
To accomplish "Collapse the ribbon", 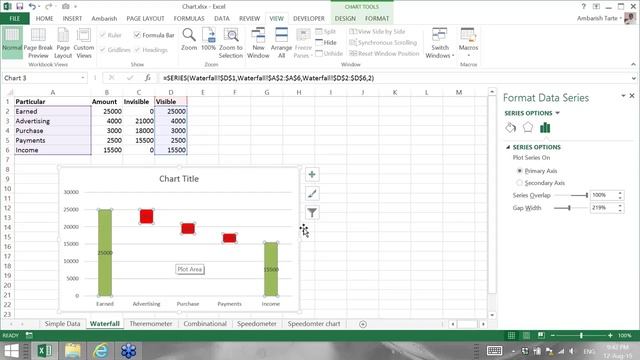I will [x=633, y=64].
